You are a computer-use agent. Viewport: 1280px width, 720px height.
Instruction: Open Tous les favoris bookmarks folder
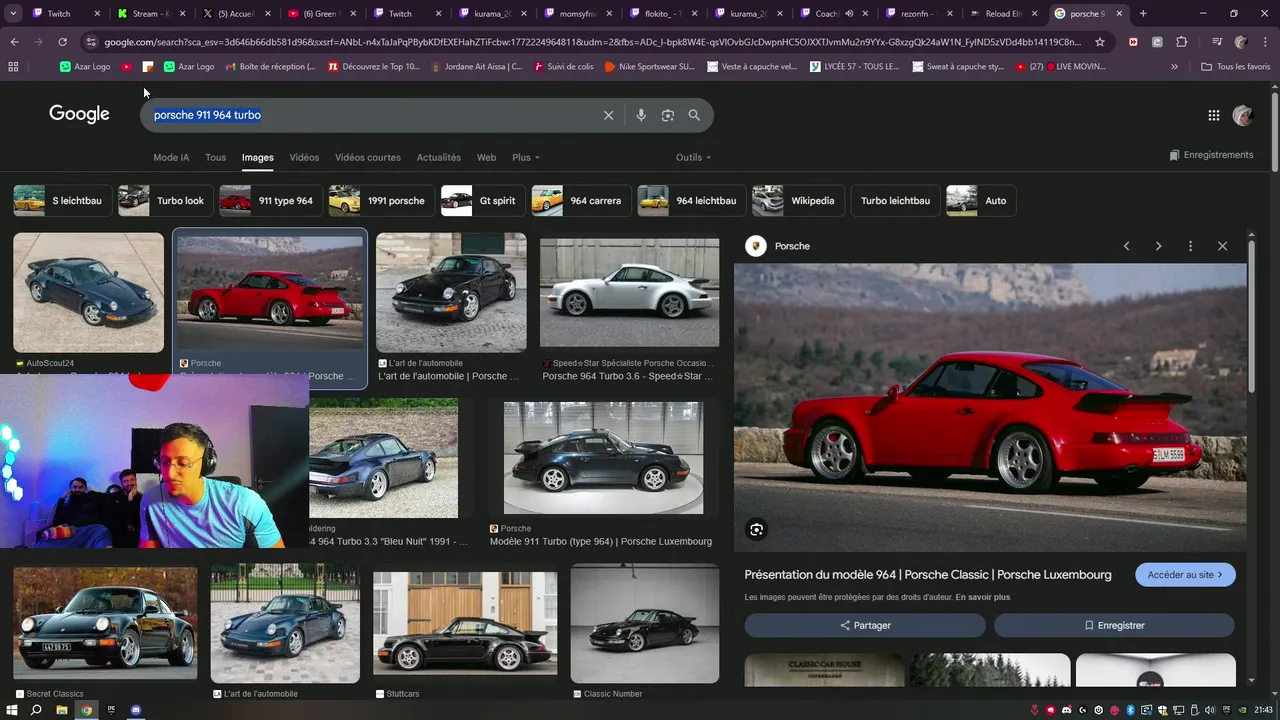click(x=1236, y=66)
